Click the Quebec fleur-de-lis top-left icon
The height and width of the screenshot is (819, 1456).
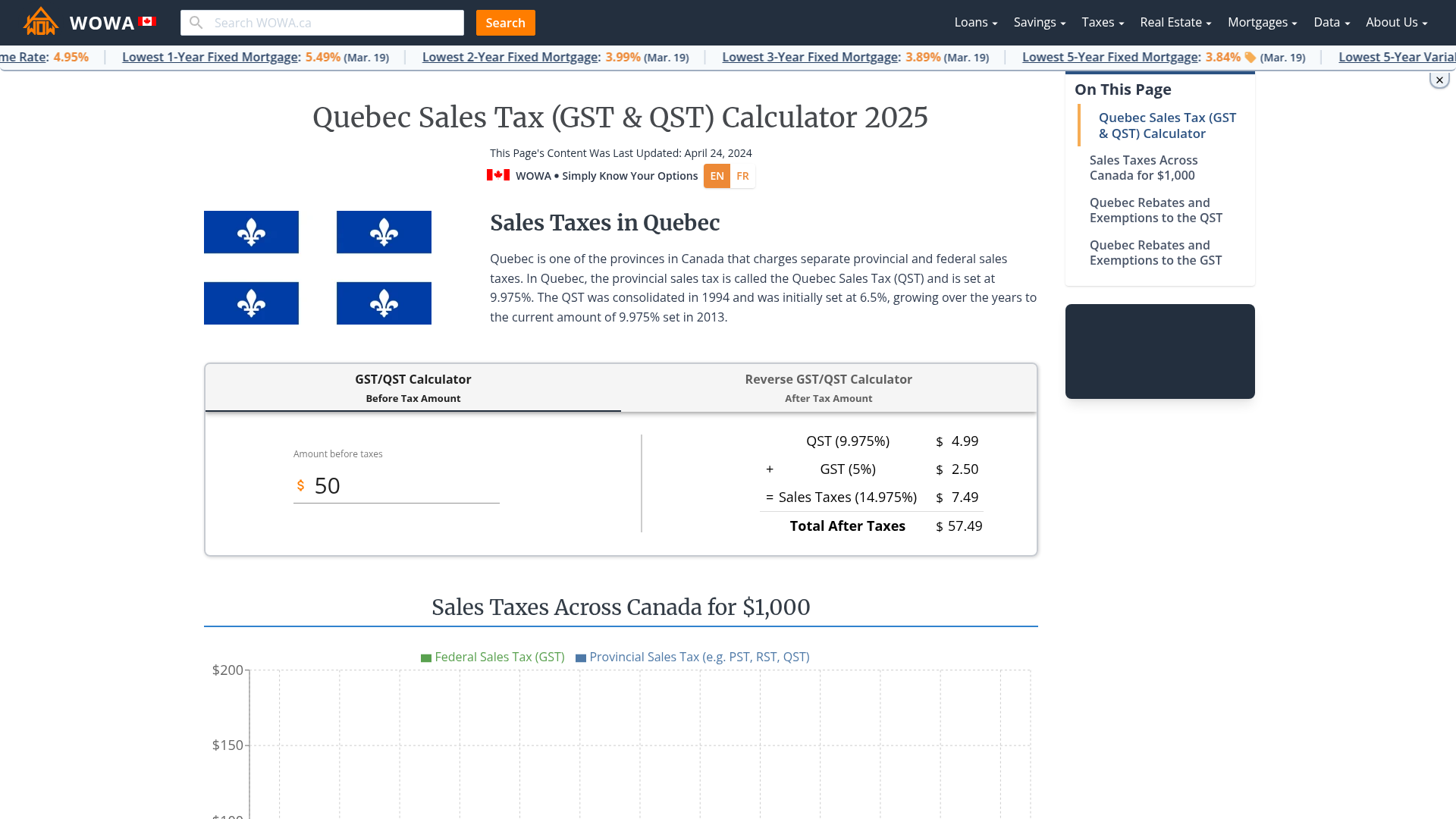pos(251,232)
